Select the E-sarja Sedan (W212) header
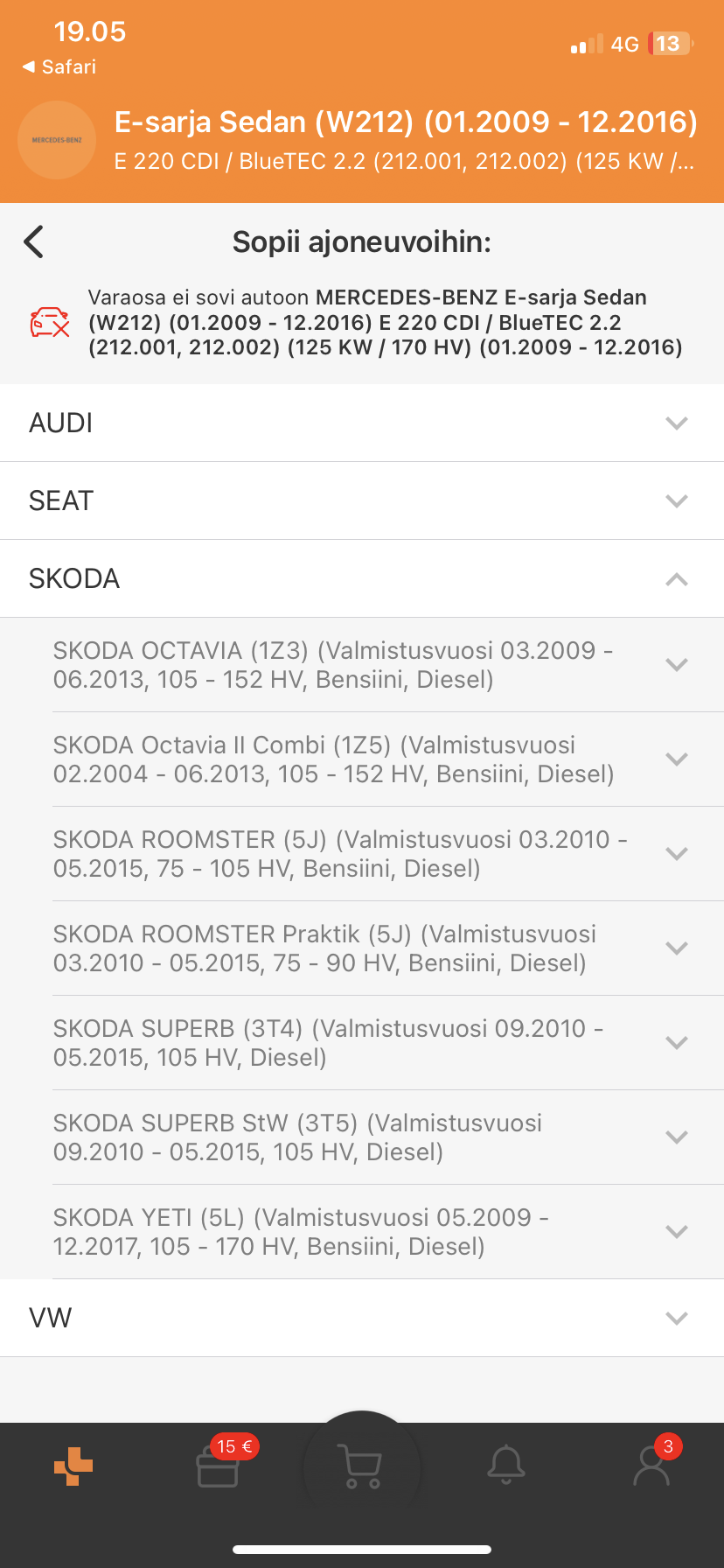This screenshot has height=1568, width=724. 406,122
